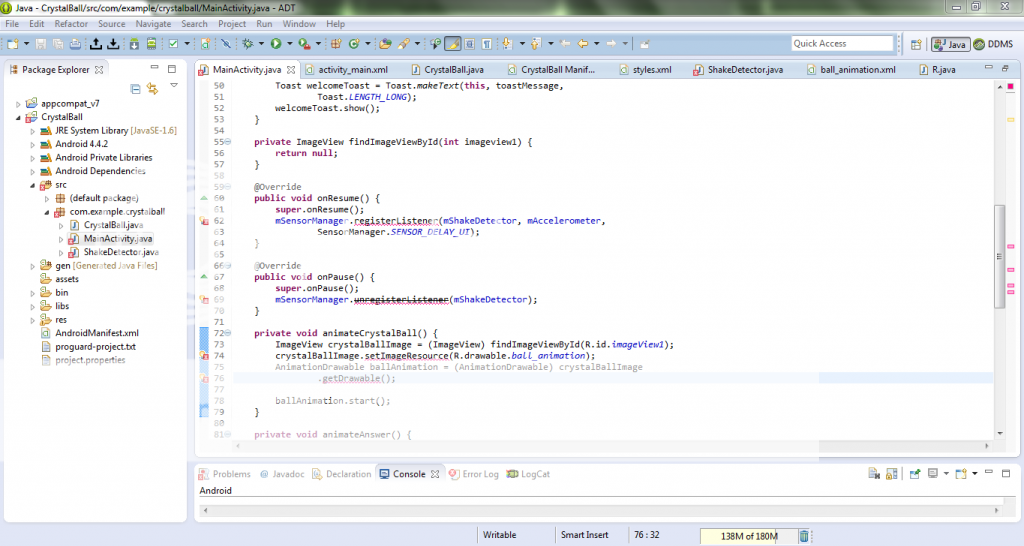Image resolution: width=1024 pixels, height=546 pixels.
Task: Switch to the ShakeDetector.java editor tab
Action: pyautogui.click(x=740, y=70)
